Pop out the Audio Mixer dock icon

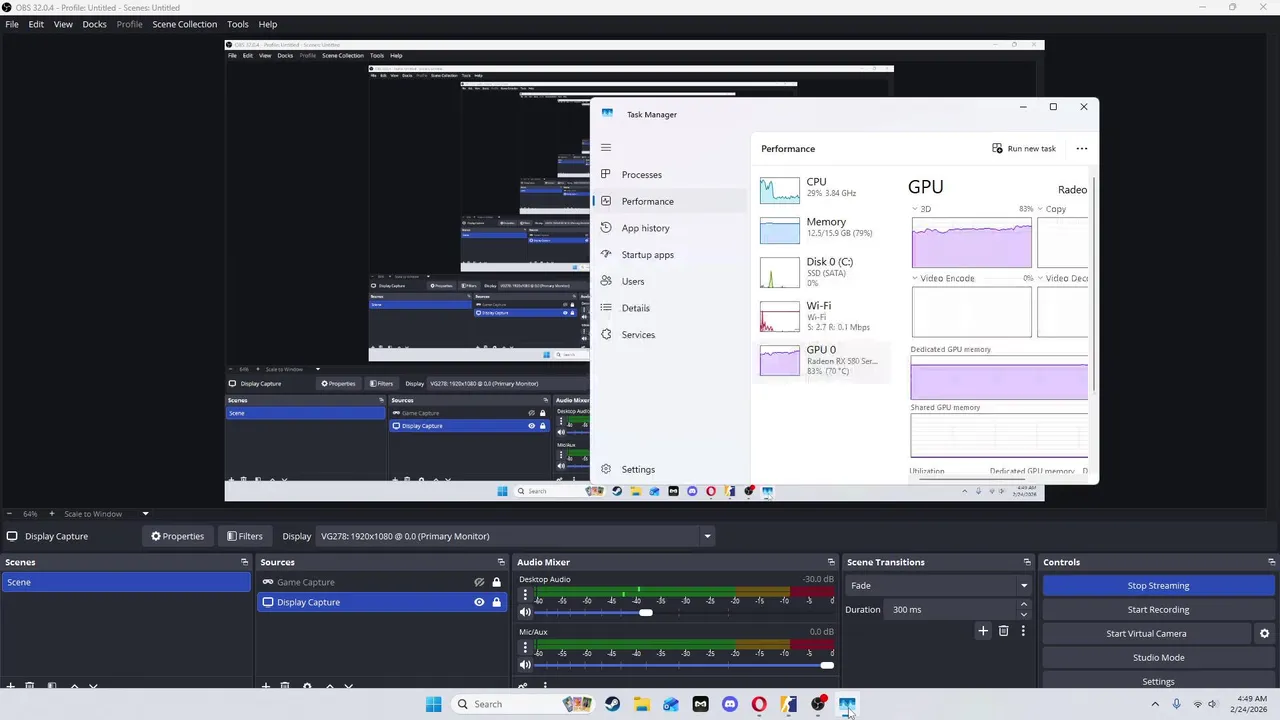click(830, 562)
